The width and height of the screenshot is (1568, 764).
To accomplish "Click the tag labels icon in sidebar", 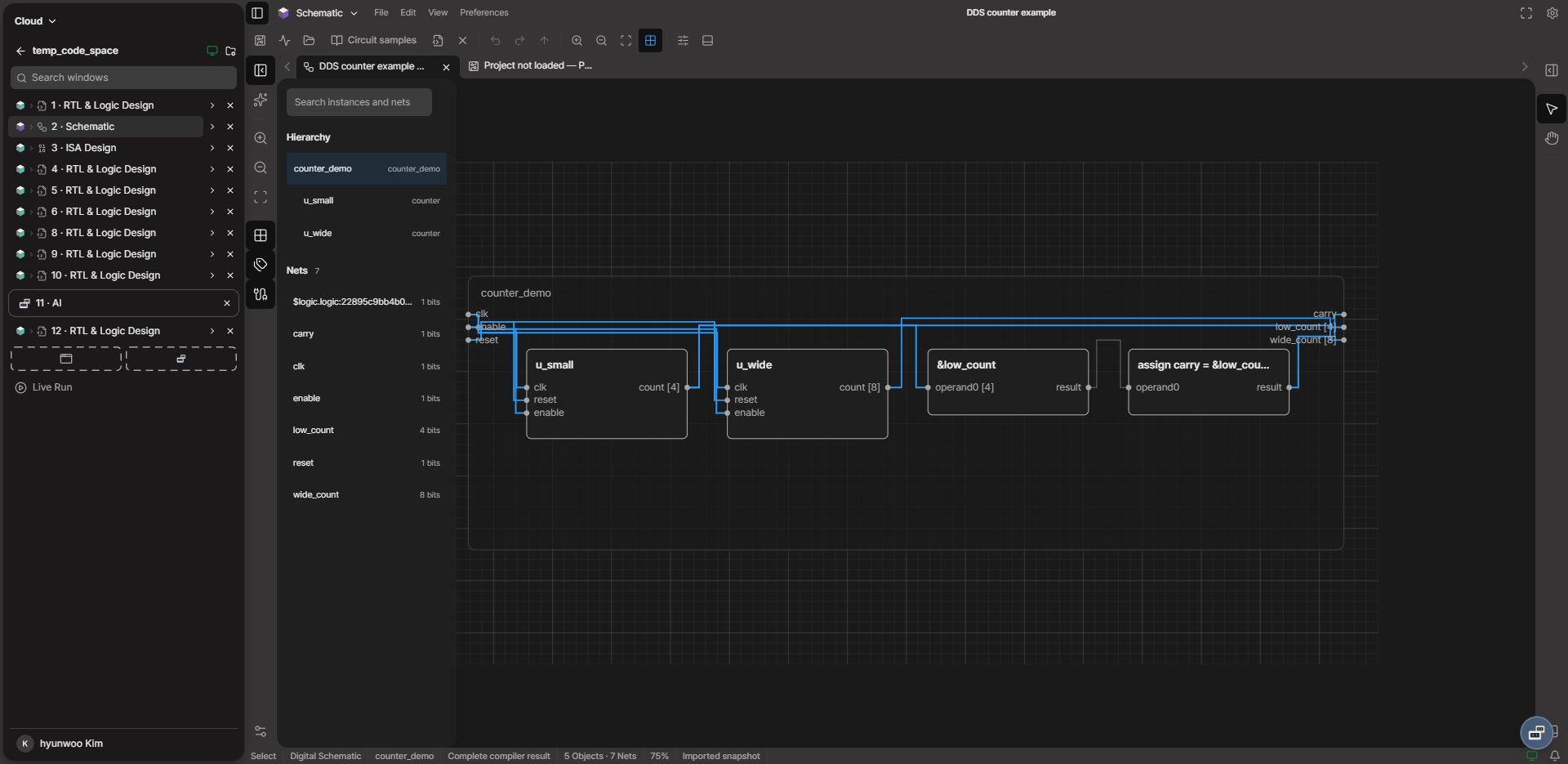I will tap(261, 265).
